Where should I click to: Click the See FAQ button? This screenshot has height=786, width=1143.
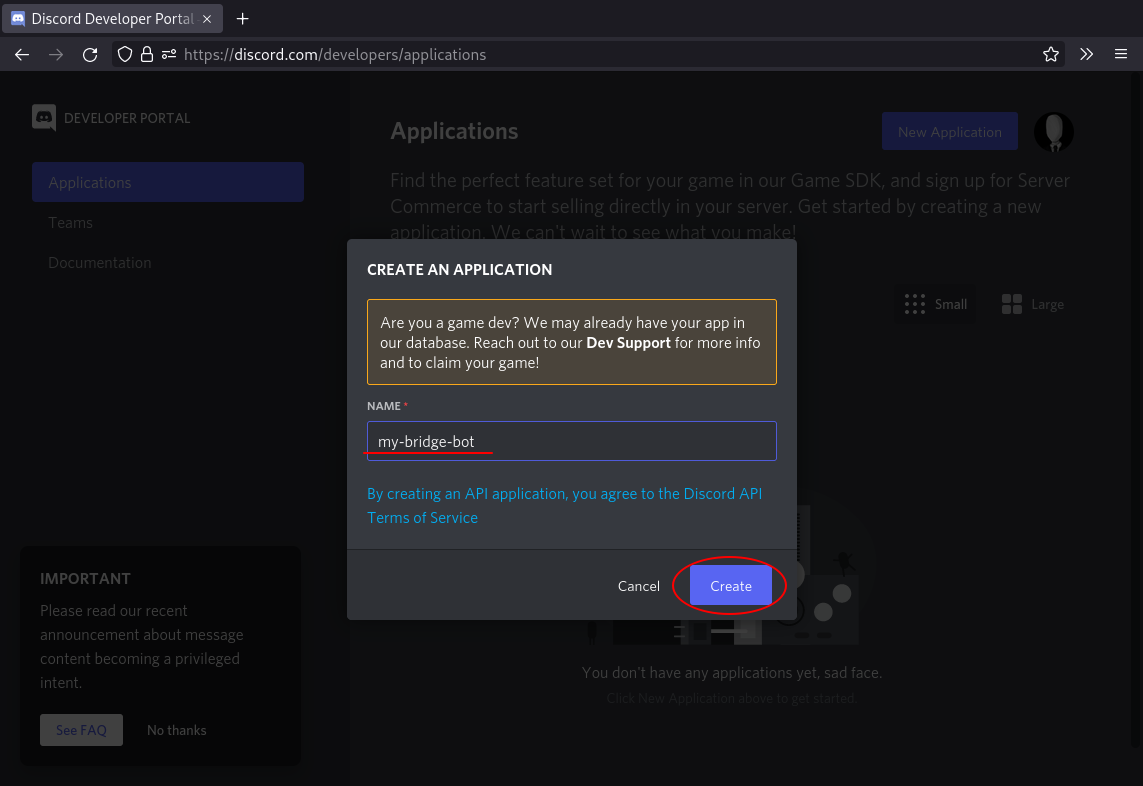click(x=82, y=730)
